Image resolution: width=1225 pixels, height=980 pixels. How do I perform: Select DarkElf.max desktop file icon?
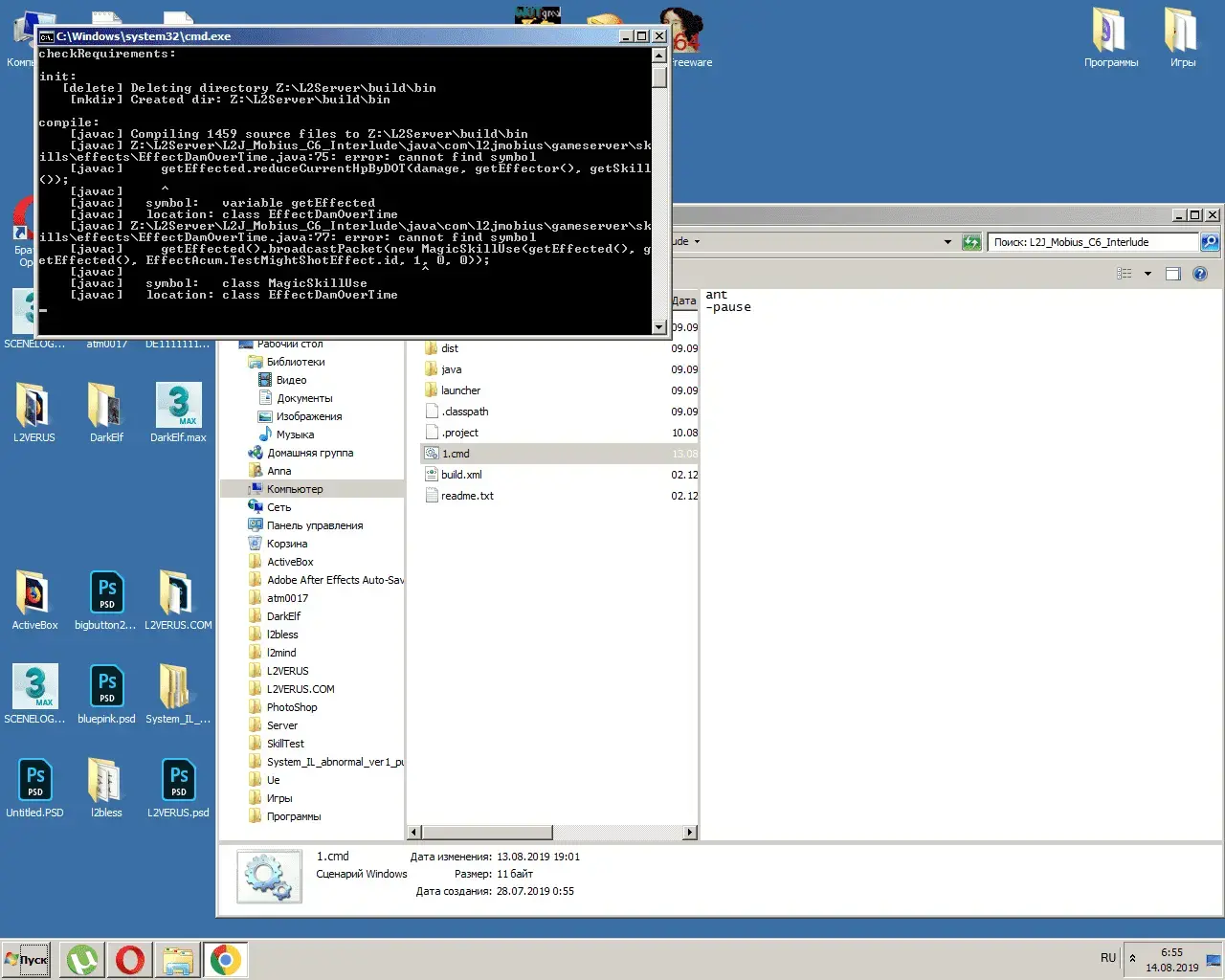[x=178, y=412]
